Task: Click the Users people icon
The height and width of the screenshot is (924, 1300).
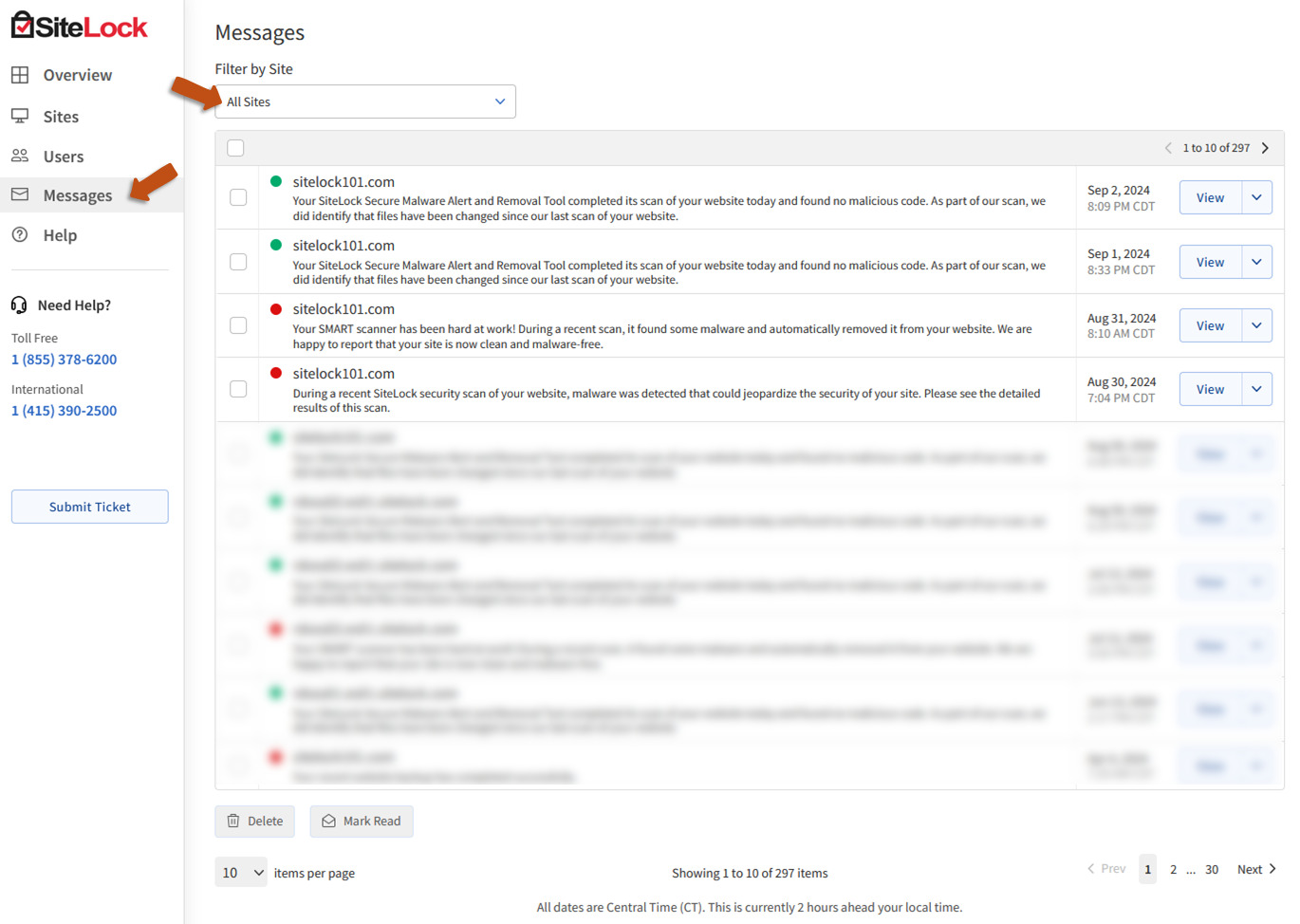Action: [20, 156]
